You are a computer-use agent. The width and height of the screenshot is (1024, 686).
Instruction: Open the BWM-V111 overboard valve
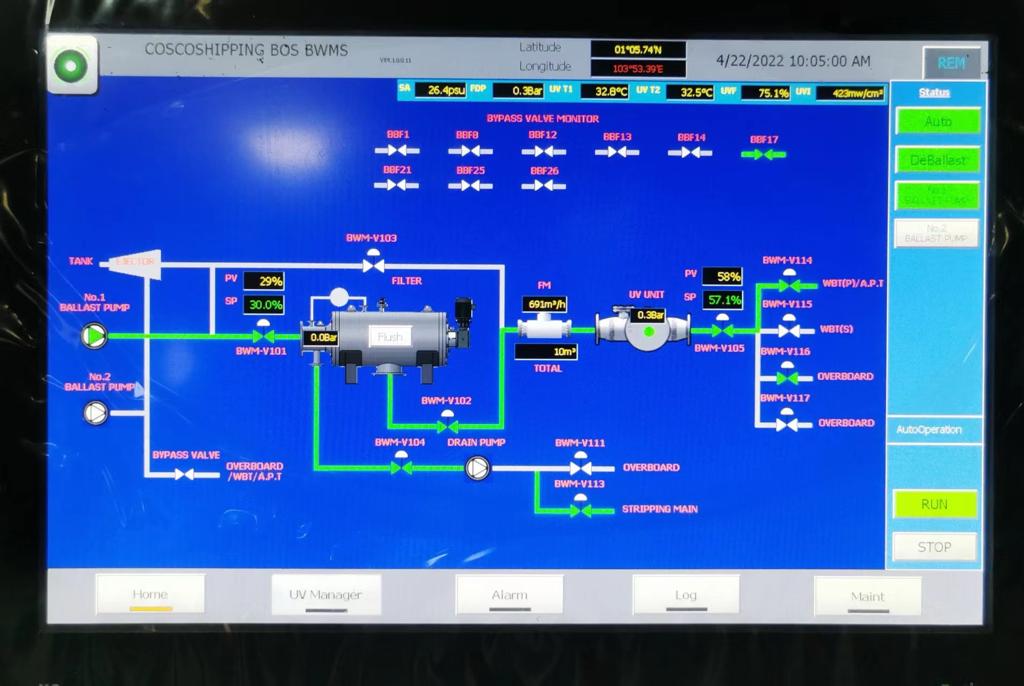580,465
